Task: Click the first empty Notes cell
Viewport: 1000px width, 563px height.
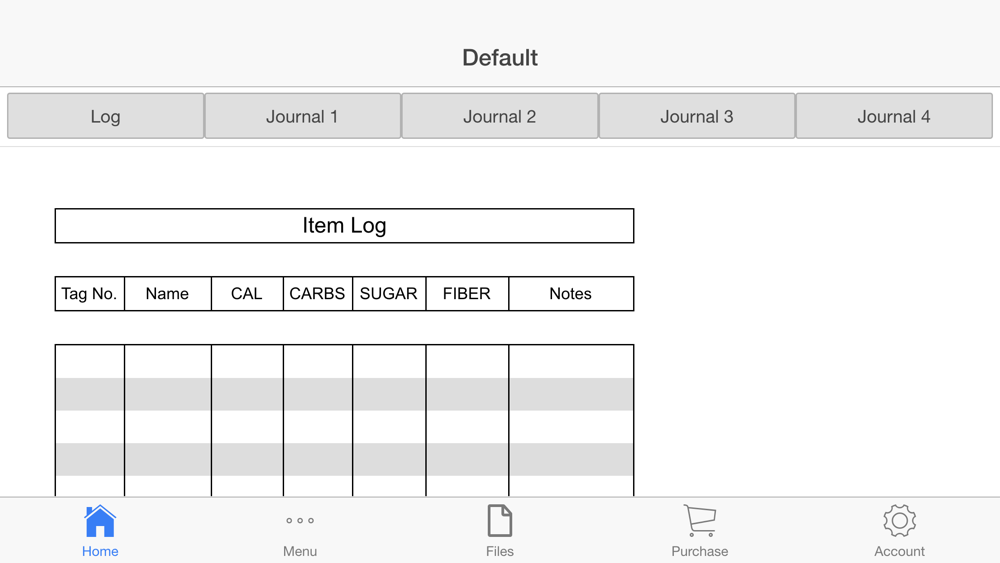Action: point(570,362)
